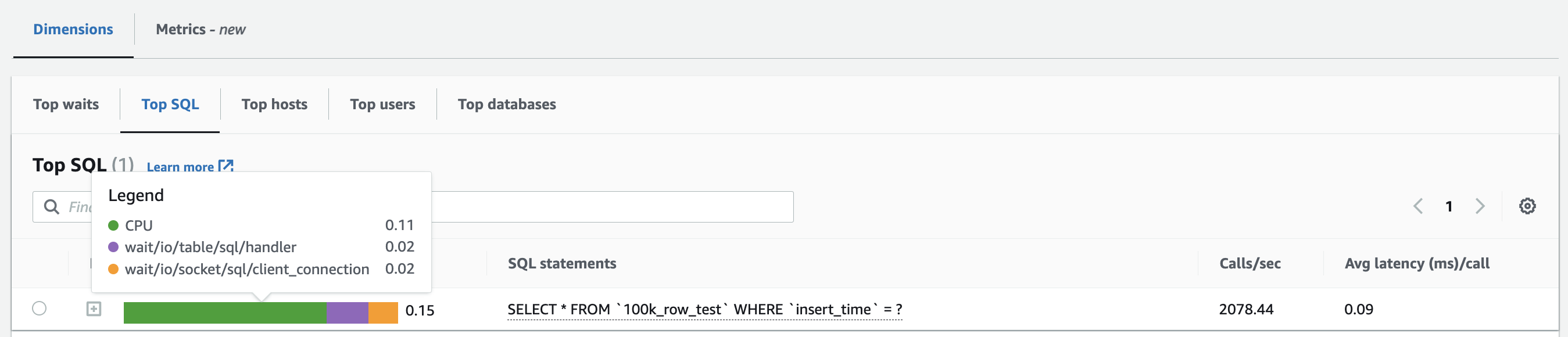
Task: Expand the SQL row with the plus icon
Action: point(94,309)
